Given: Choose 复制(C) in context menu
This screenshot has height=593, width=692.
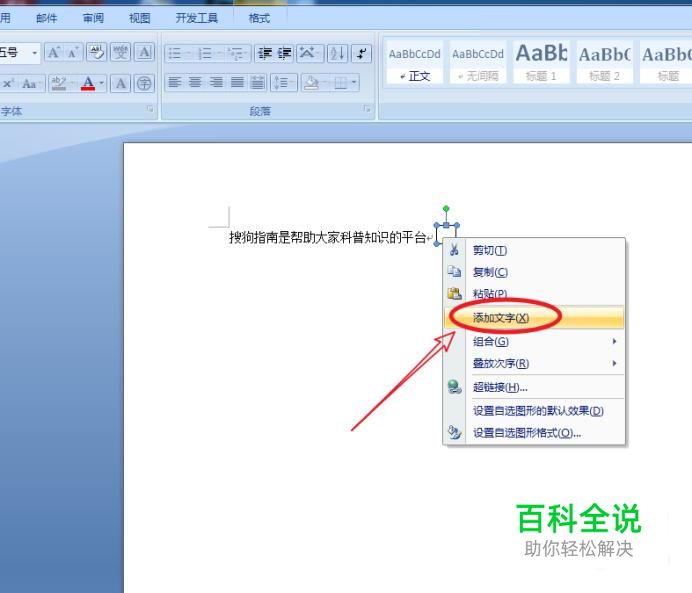Looking at the screenshot, I should [534, 272].
